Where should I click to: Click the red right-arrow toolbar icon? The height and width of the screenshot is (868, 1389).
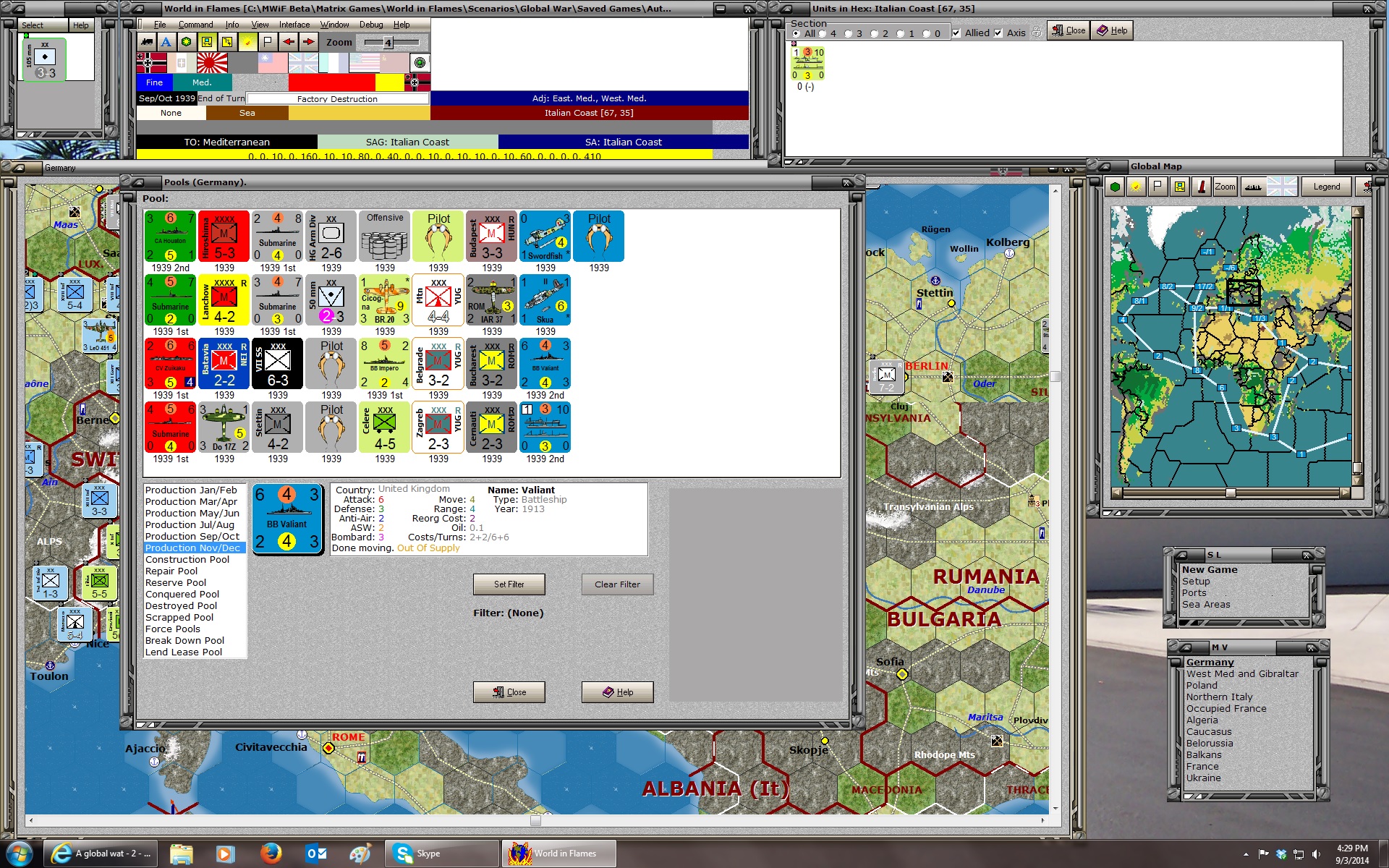click(x=309, y=42)
